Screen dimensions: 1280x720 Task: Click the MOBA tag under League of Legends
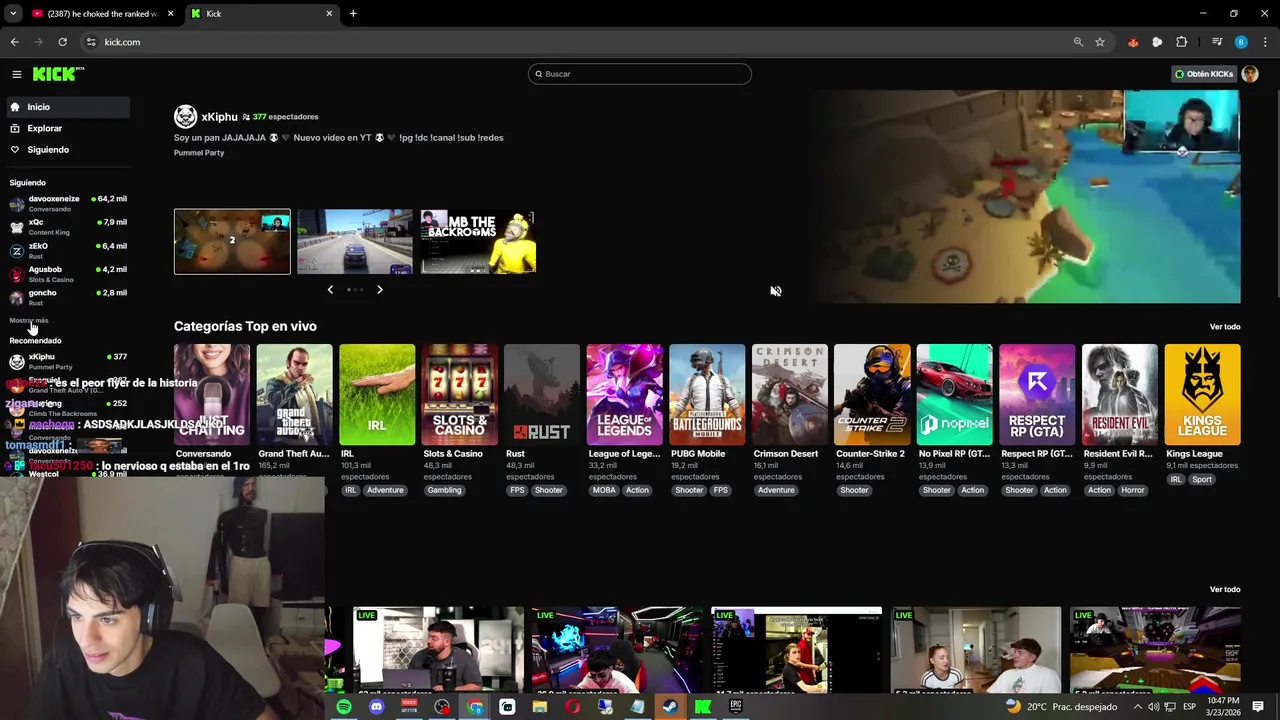[x=604, y=490]
